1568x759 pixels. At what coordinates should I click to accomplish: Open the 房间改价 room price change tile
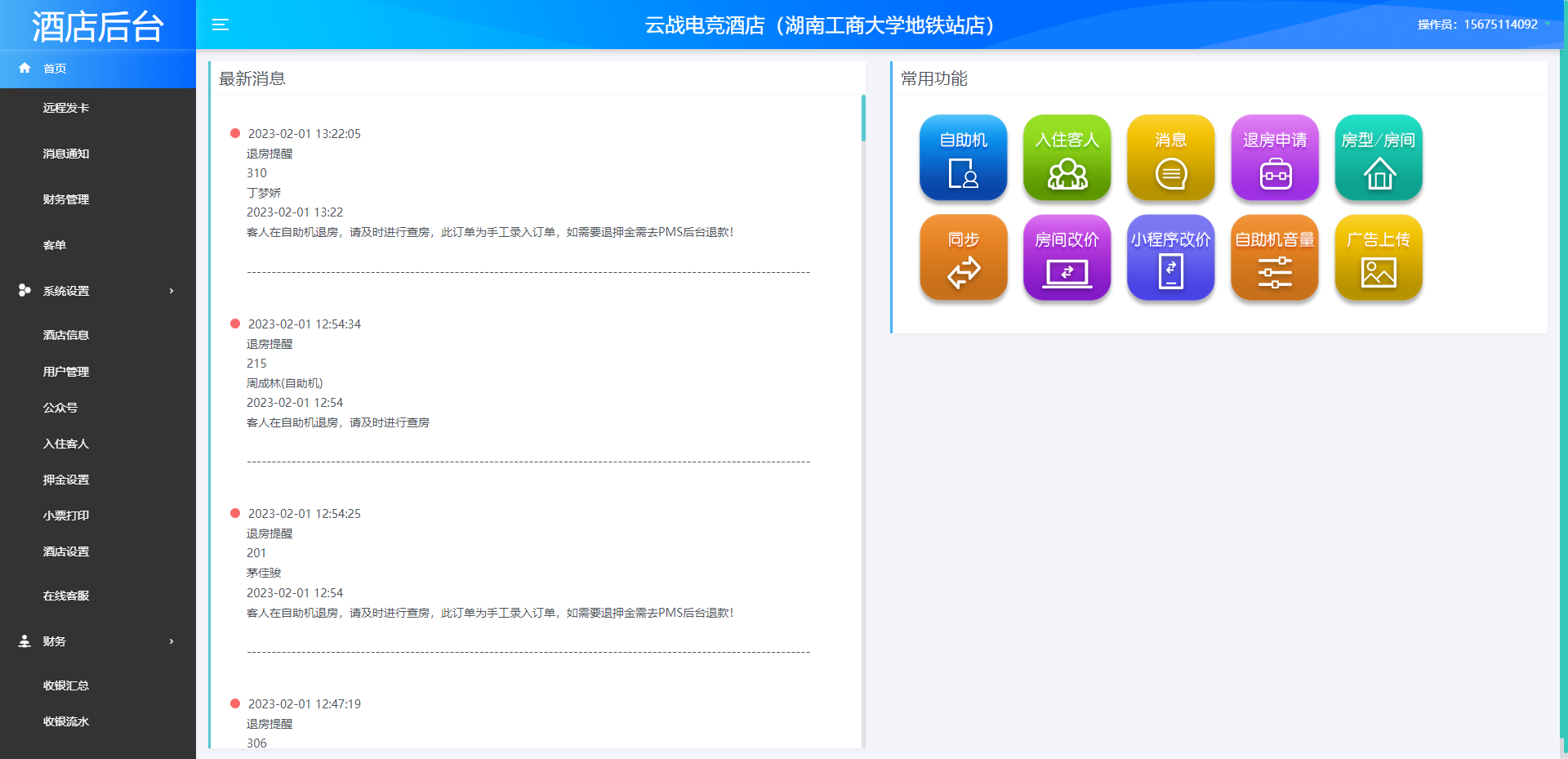click(x=1067, y=257)
